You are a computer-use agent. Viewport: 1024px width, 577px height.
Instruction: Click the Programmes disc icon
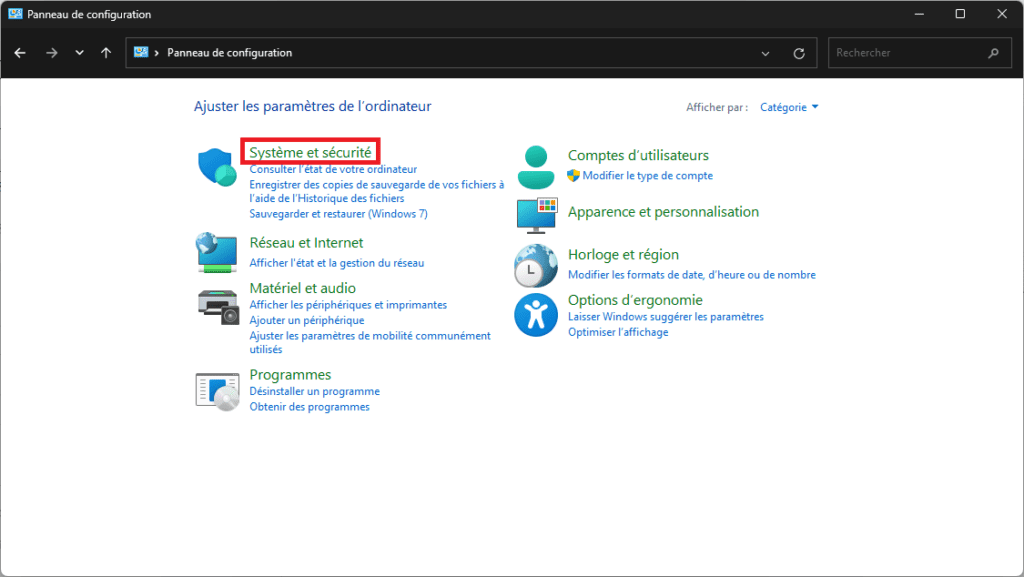(x=217, y=391)
